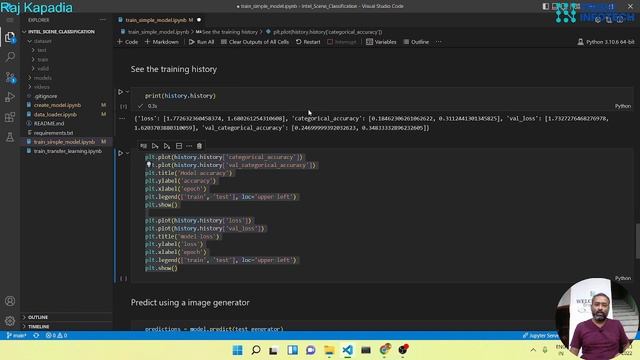Open run options dropdown for plot cell
Screen dimensions: 640x360
pos(127,153)
